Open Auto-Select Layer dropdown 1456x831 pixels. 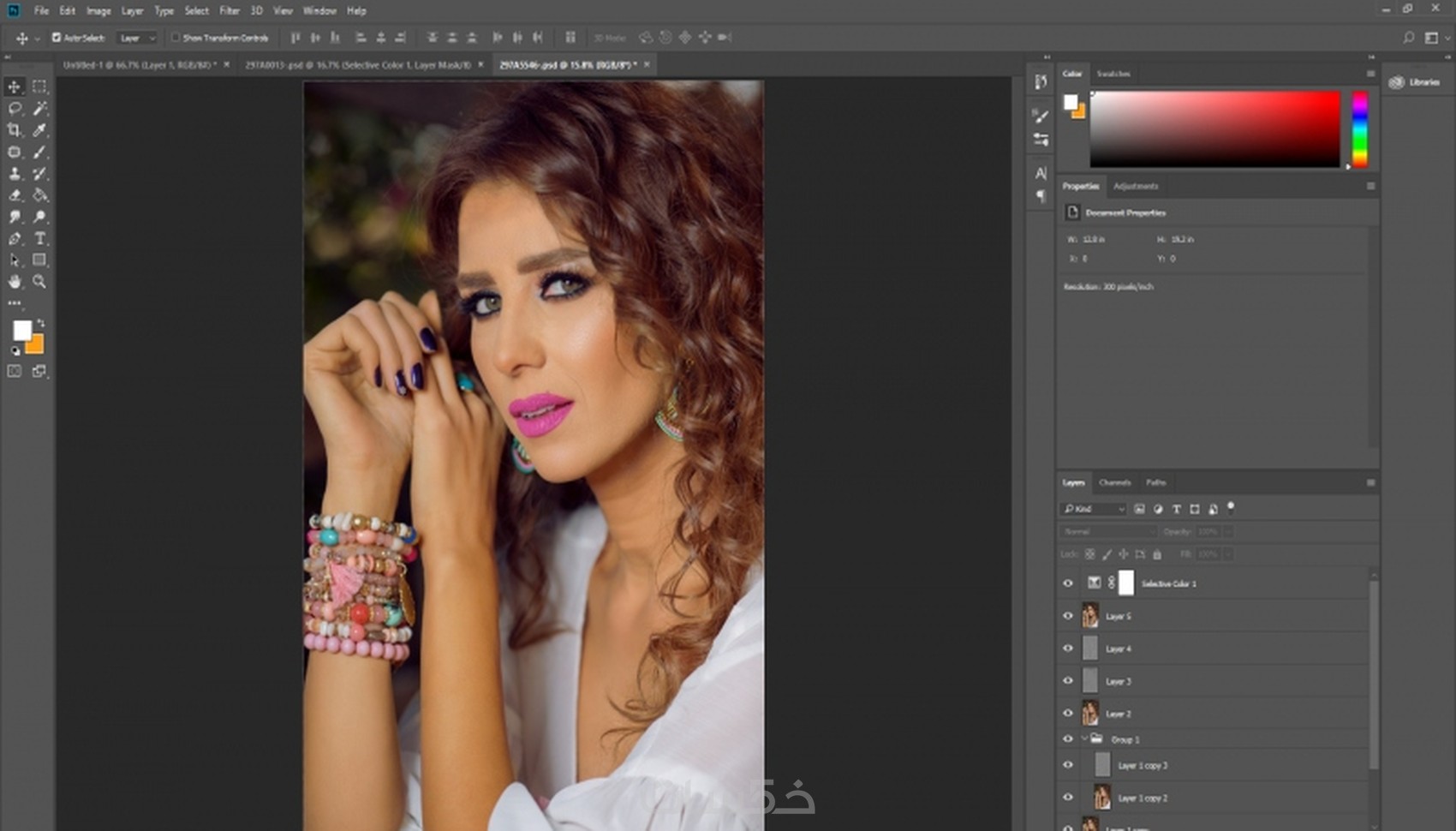[x=137, y=38]
